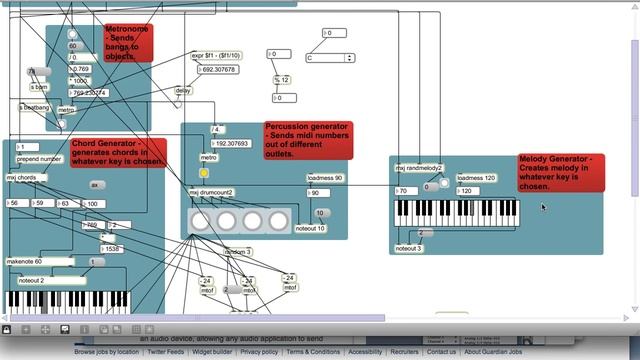Click the presentation mode icon in toolbar
The height and width of the screenshot is (360, 640).
pos(65,329)
